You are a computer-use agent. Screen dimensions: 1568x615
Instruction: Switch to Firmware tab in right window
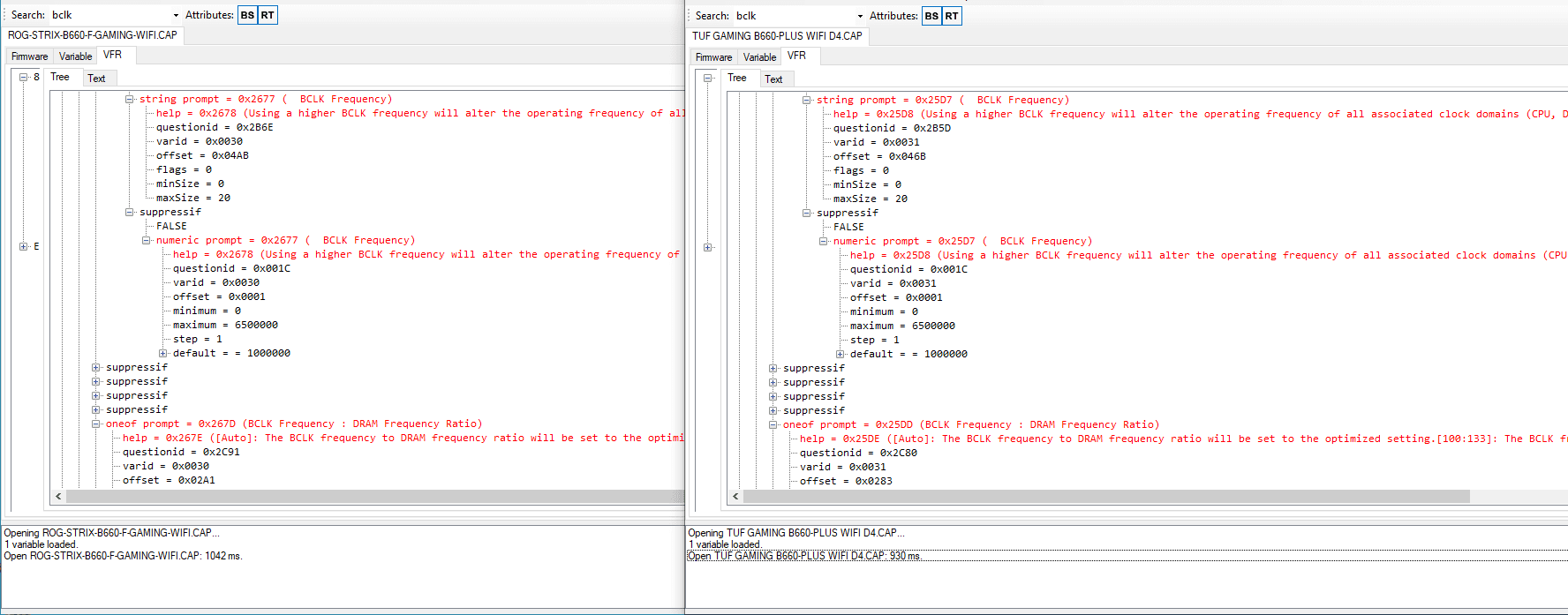pos(714,57)
